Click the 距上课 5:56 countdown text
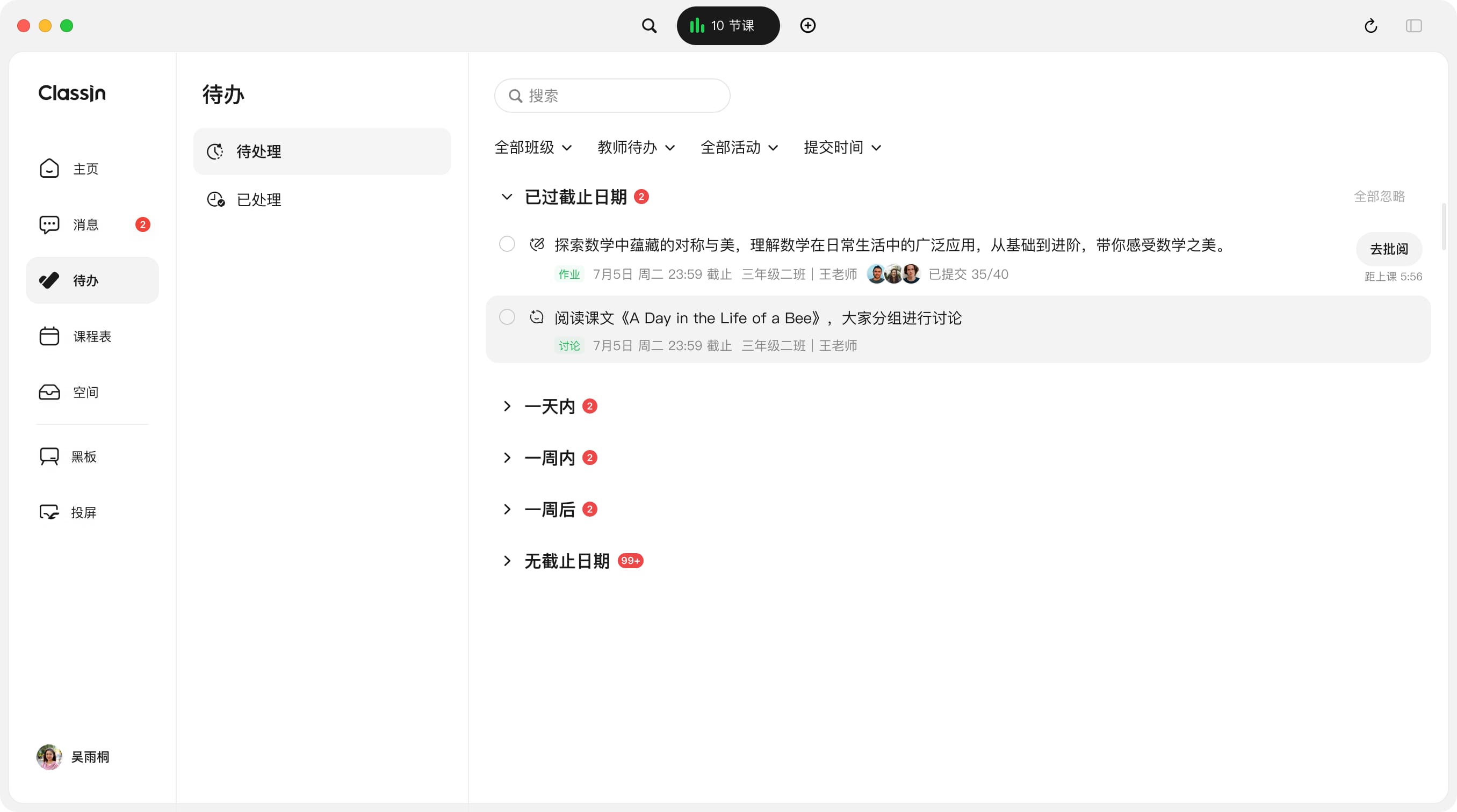This screenshot has width=1457, height=812. pos(1393,277)
